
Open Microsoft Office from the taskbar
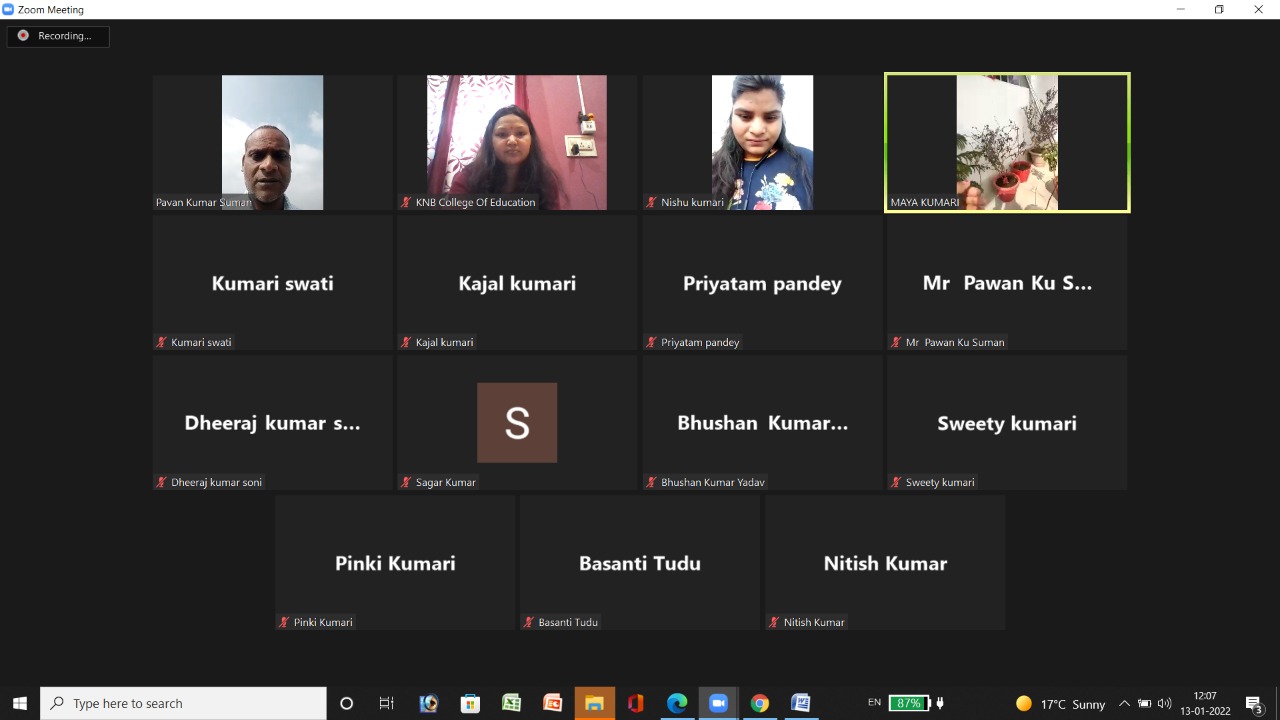pos(635,703)
